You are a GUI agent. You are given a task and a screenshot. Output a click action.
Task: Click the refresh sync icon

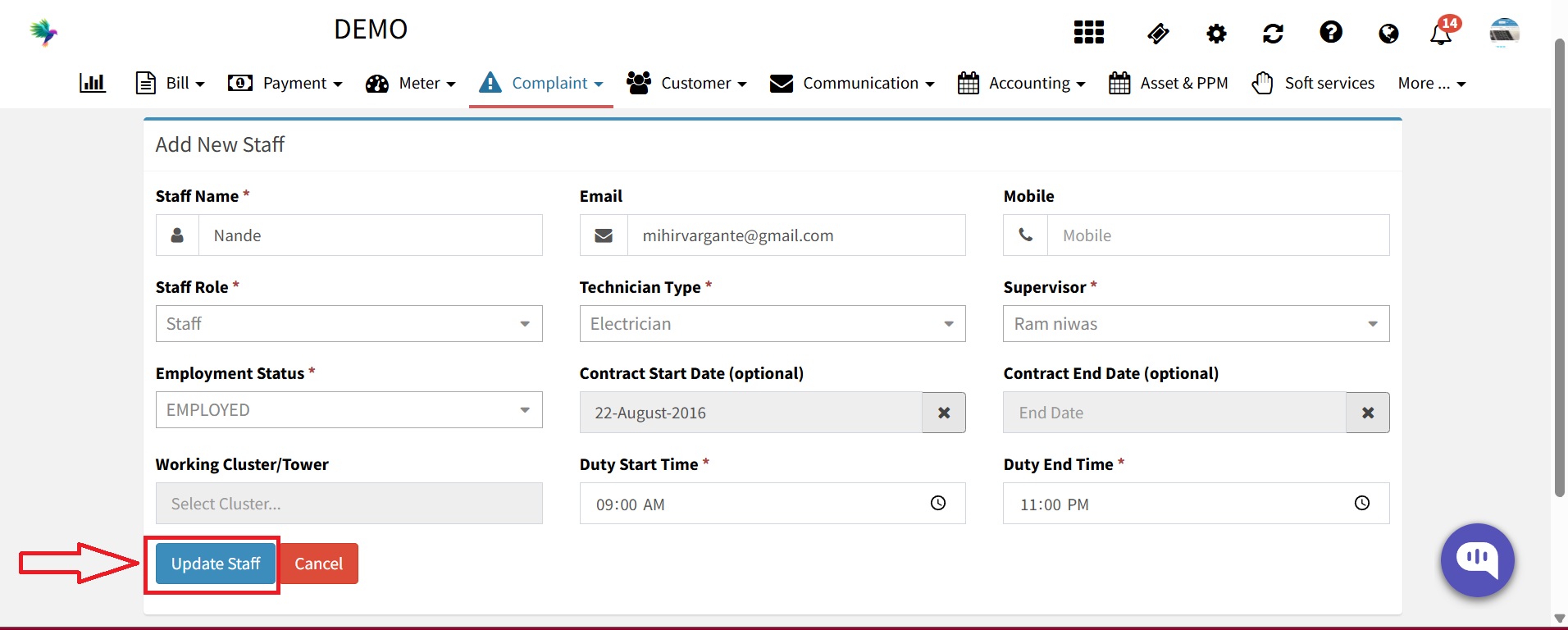tap(1273, 34)
